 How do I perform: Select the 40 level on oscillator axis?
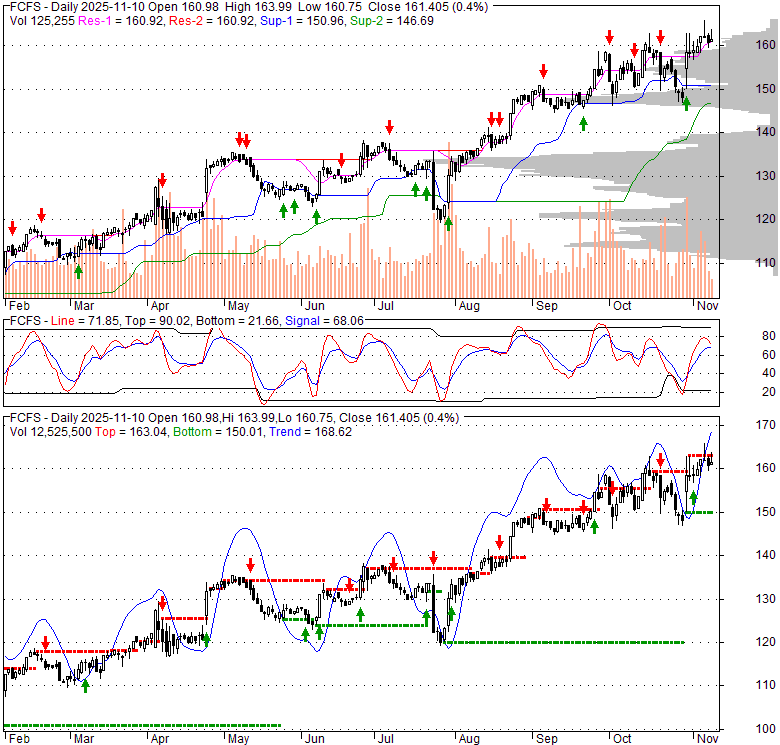point(769,373)
